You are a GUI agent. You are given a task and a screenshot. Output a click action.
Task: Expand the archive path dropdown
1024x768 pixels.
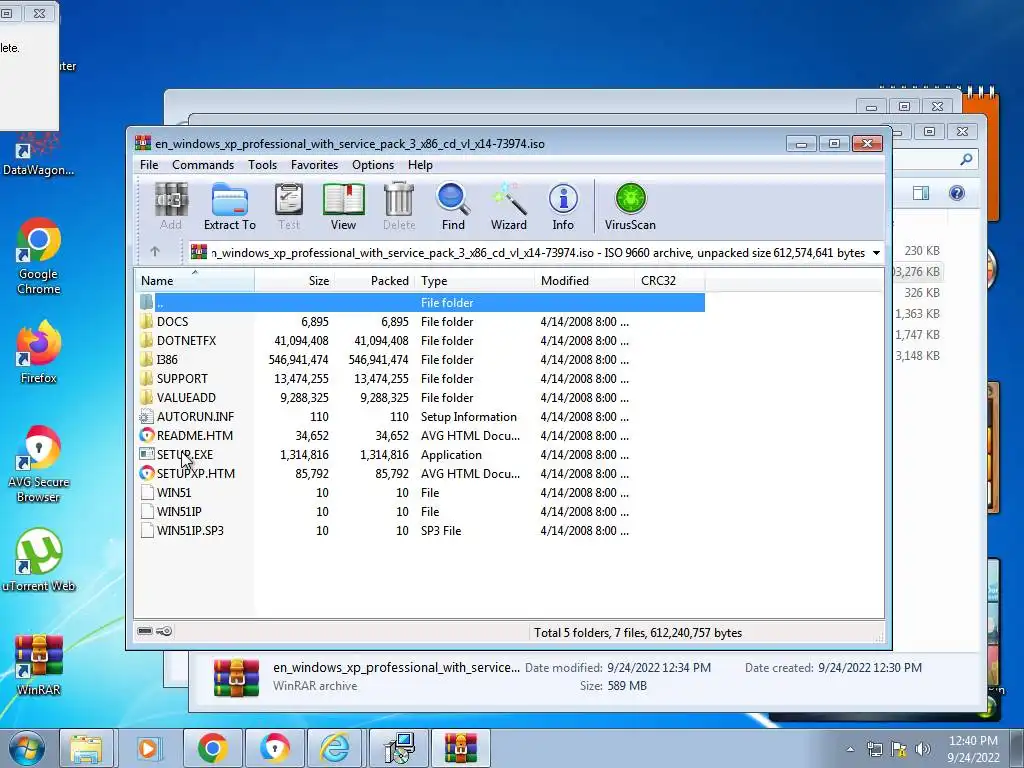click(x=876, y=253)
